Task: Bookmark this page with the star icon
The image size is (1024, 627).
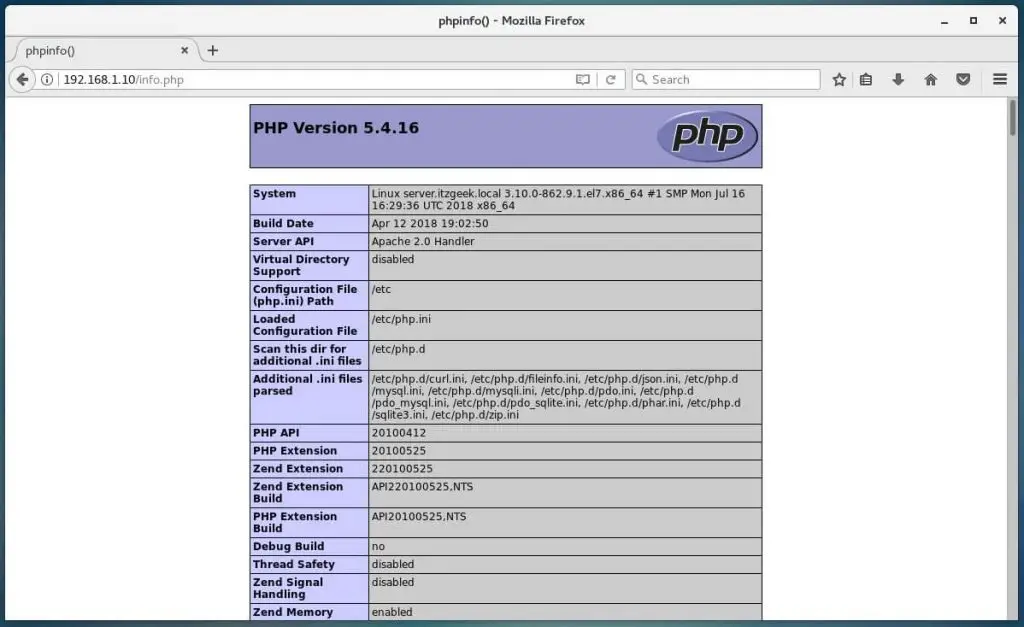Action: pos(839,80)
